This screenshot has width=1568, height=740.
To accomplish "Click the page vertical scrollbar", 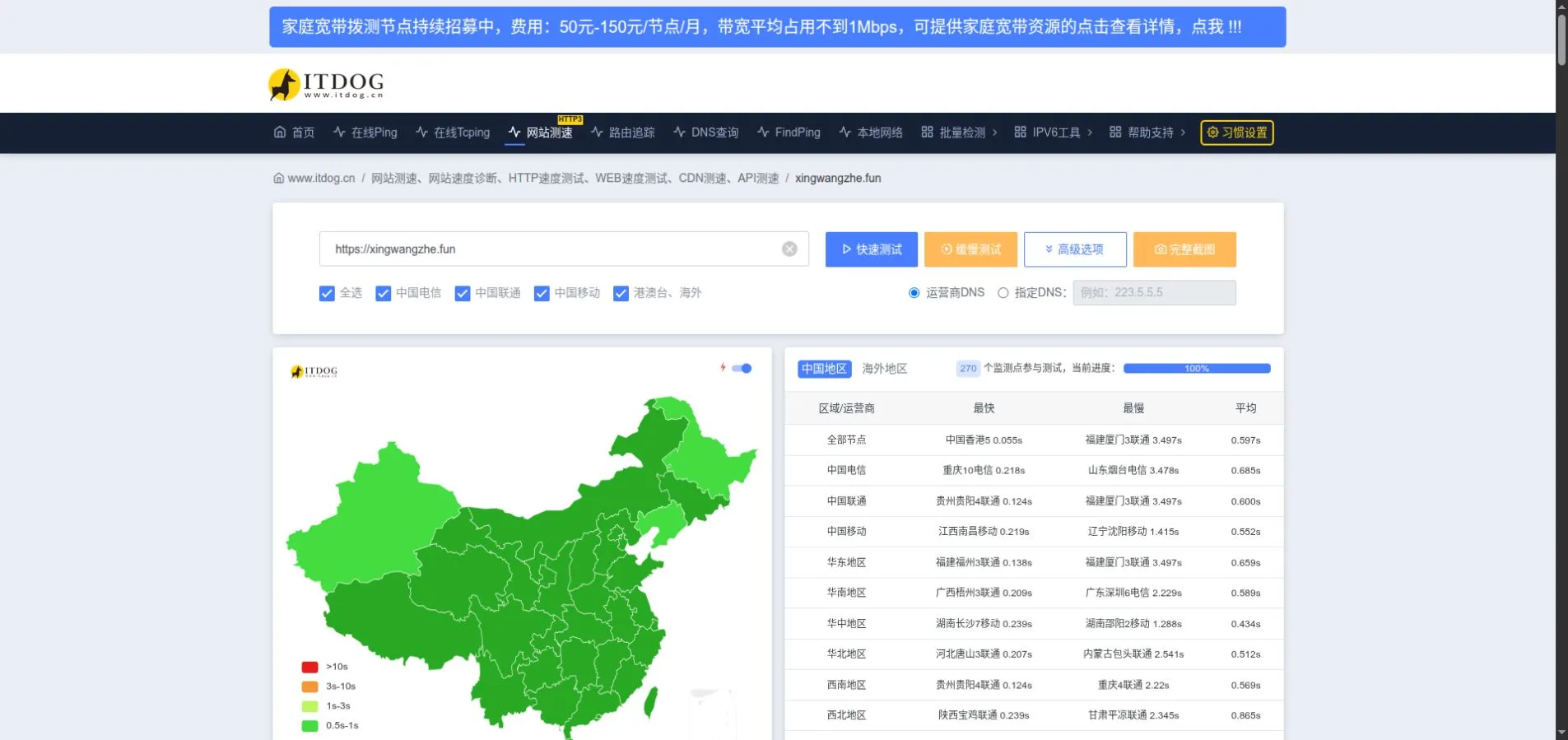I will (x=1561, y=40).
